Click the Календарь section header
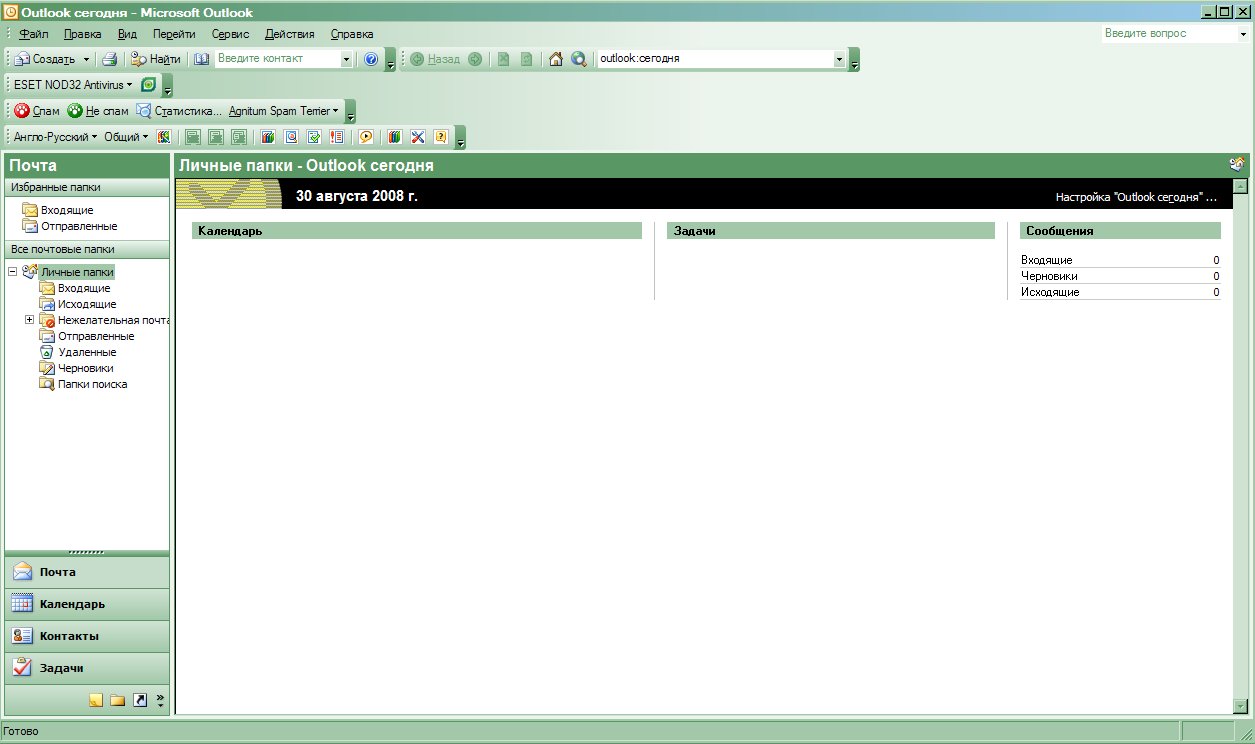The image size is (1255, 744). [x=416, y=231]
